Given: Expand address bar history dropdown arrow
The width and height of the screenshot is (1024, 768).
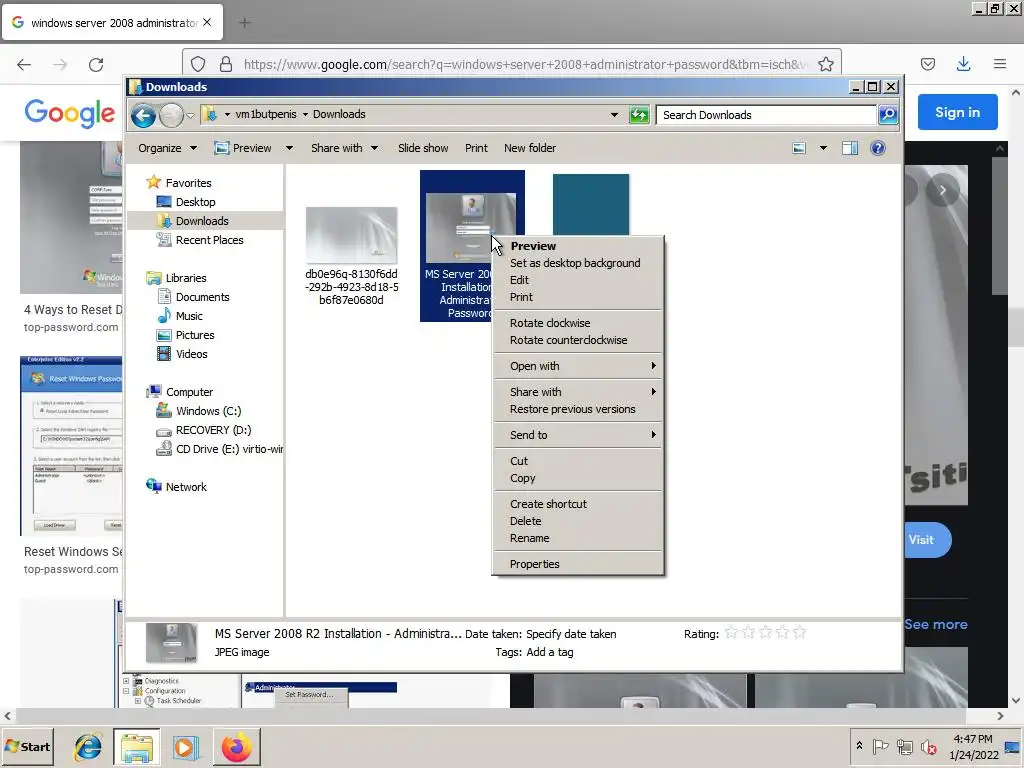Looking at the screenshot, I should [615, 115].
